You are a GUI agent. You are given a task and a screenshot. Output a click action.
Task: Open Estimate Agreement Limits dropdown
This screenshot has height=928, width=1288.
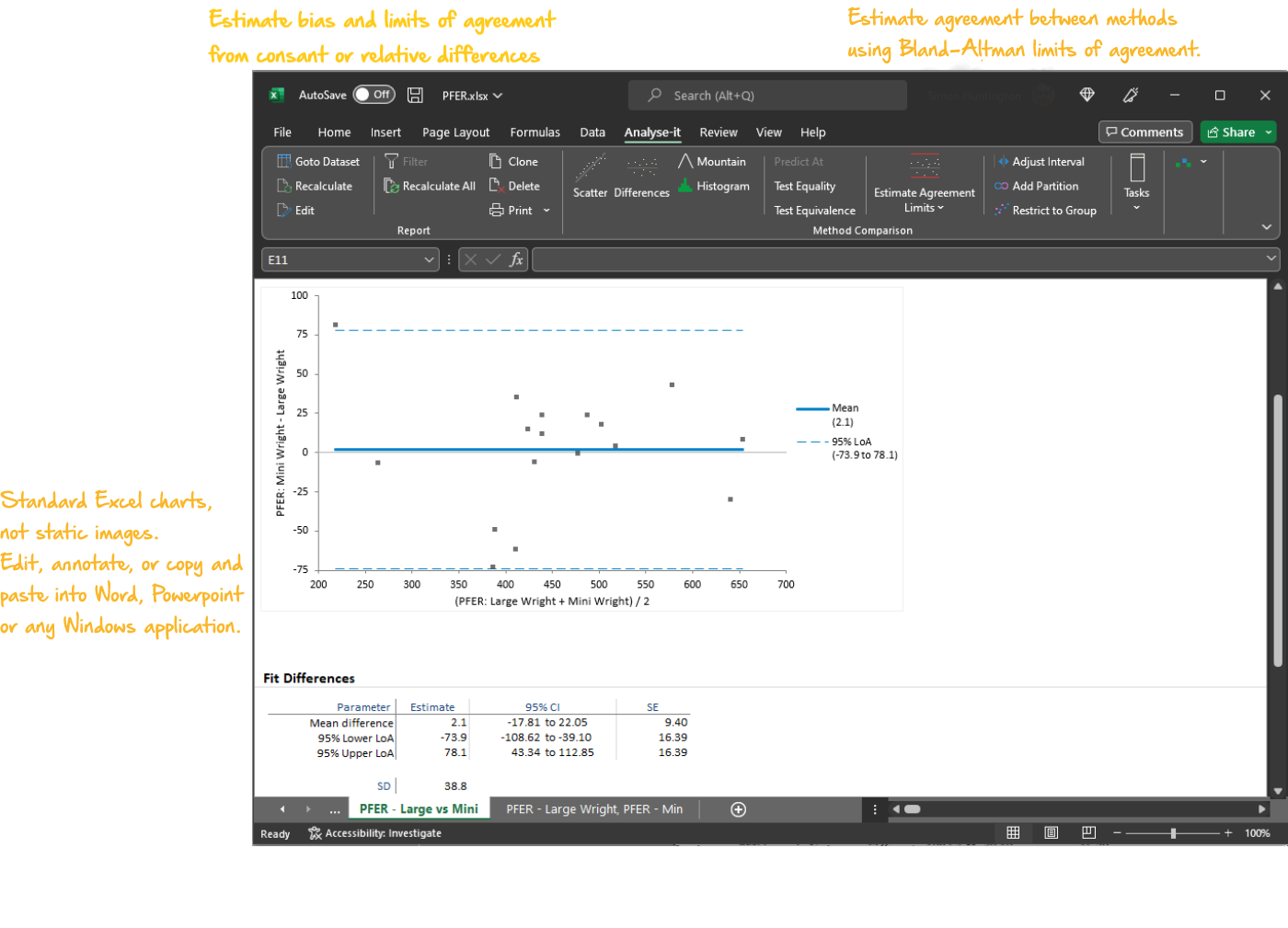click(924, 184)
